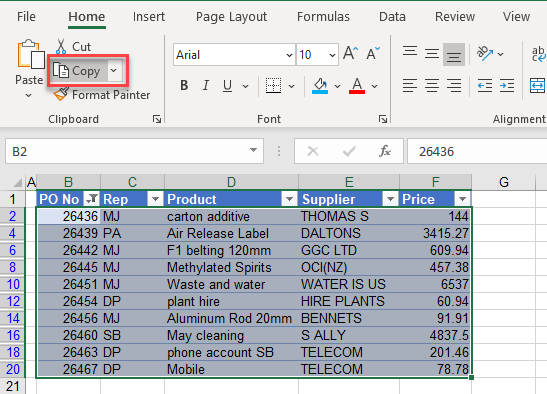Select cell containing Methylated Spirits
Viewport: 547px width, 394px height.
(x=231, y=267)
